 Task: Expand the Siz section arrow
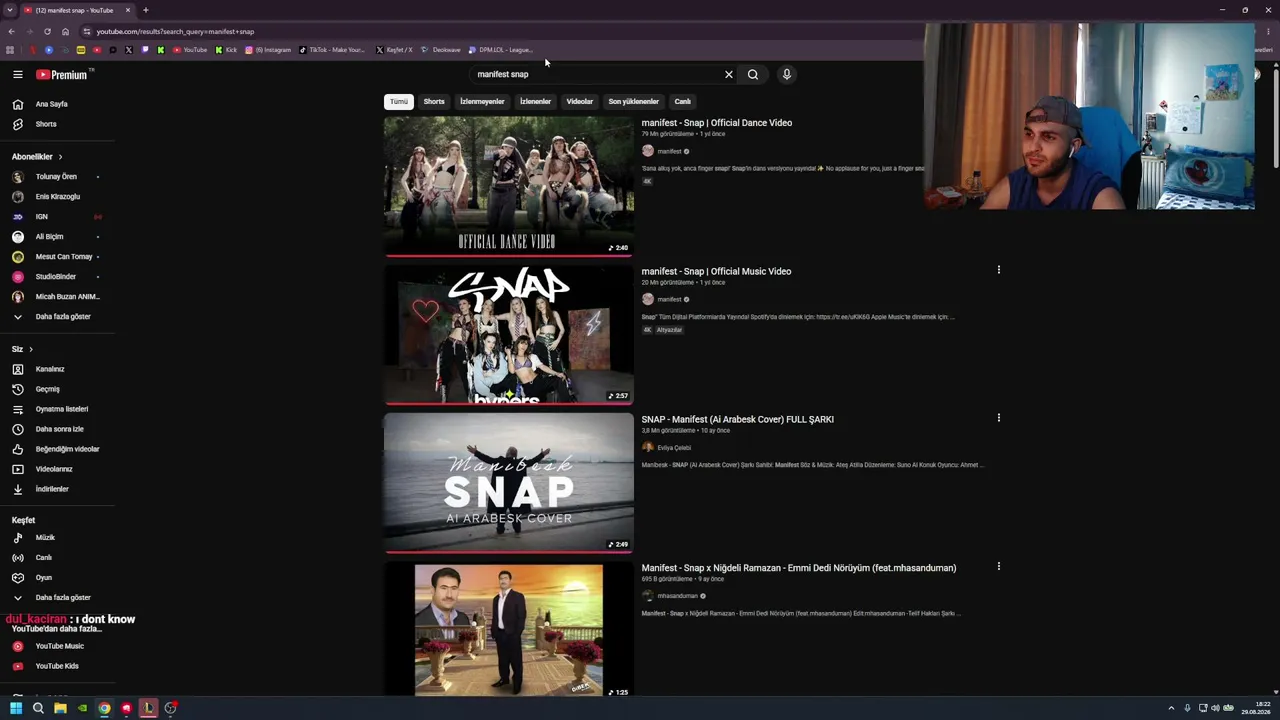pos(31,349)
